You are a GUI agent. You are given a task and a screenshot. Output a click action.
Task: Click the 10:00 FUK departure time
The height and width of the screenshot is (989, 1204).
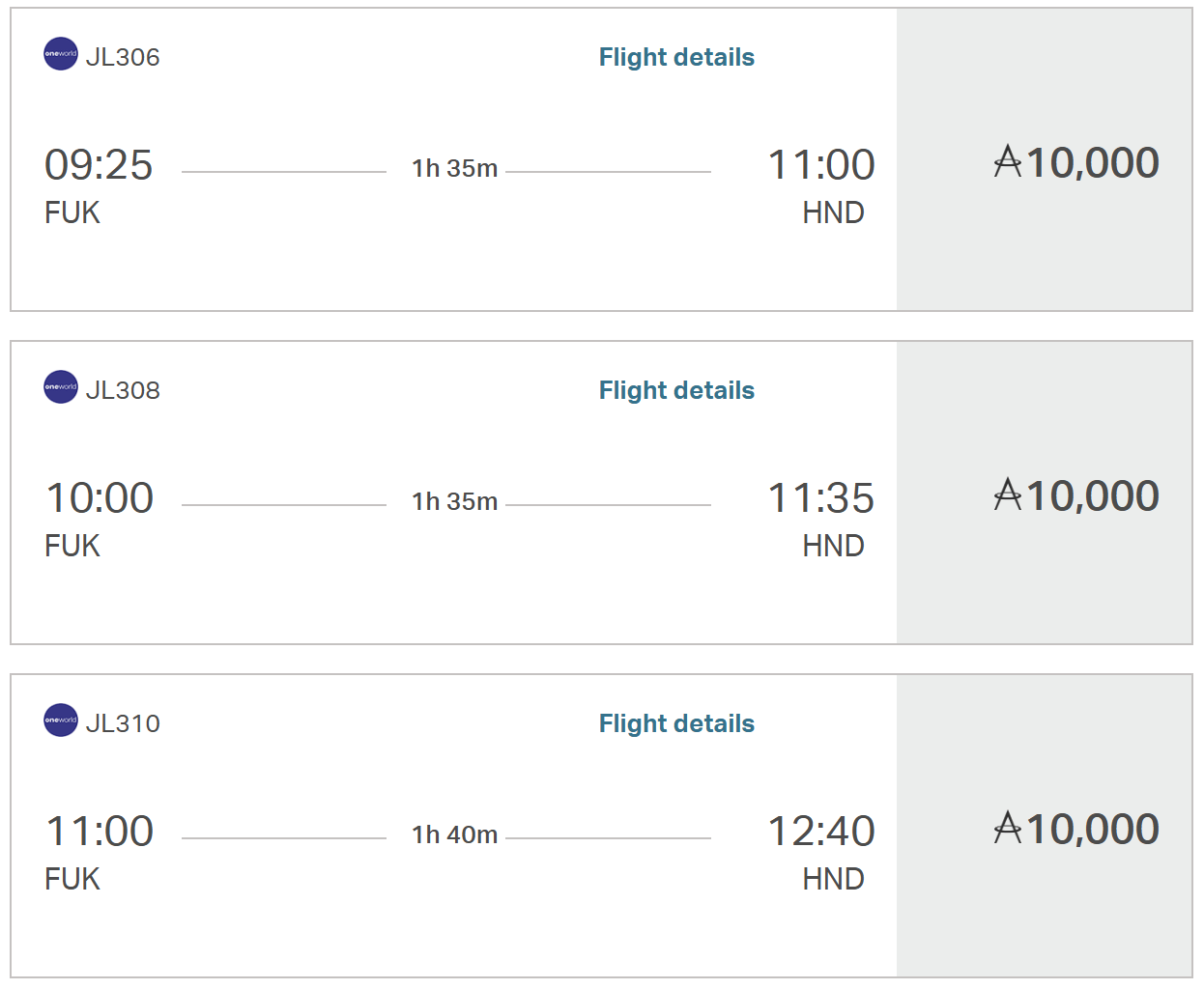tap(100, 498)
